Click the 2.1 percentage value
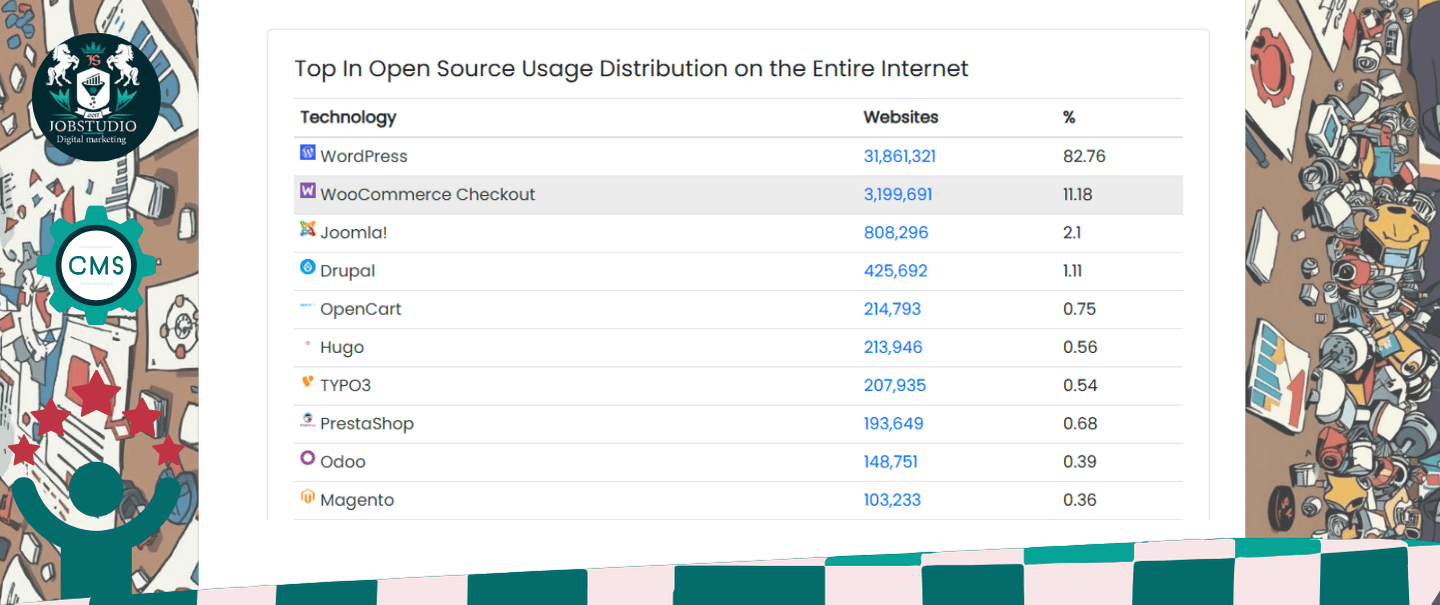Screen dimensions: 1440x605 1072,232
